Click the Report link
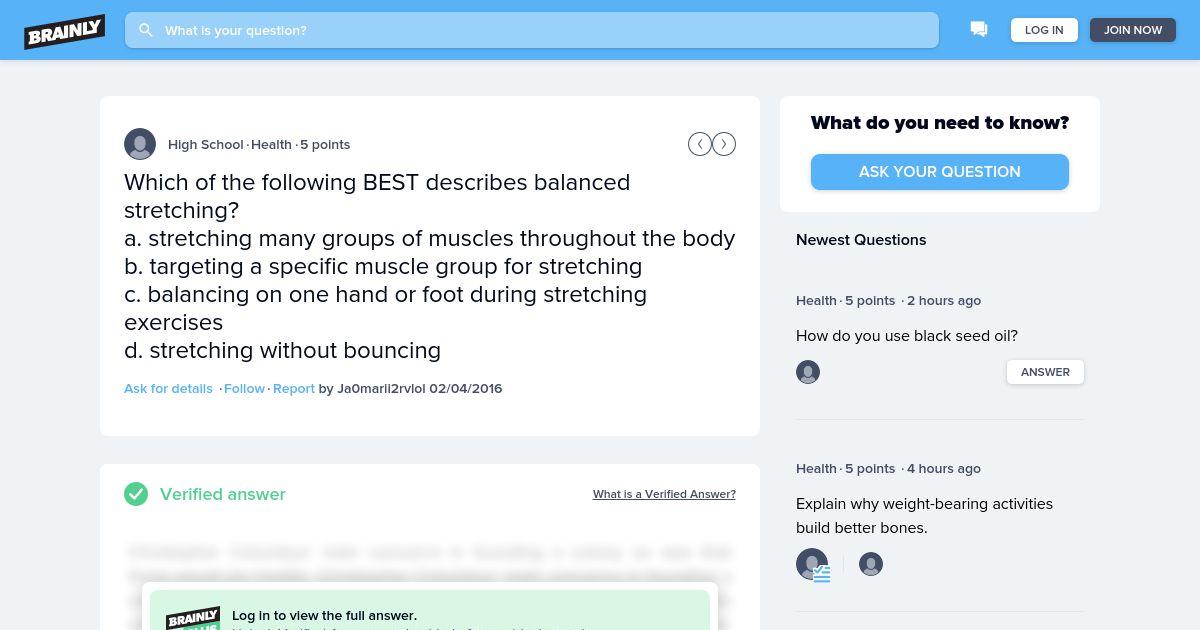 294,388
